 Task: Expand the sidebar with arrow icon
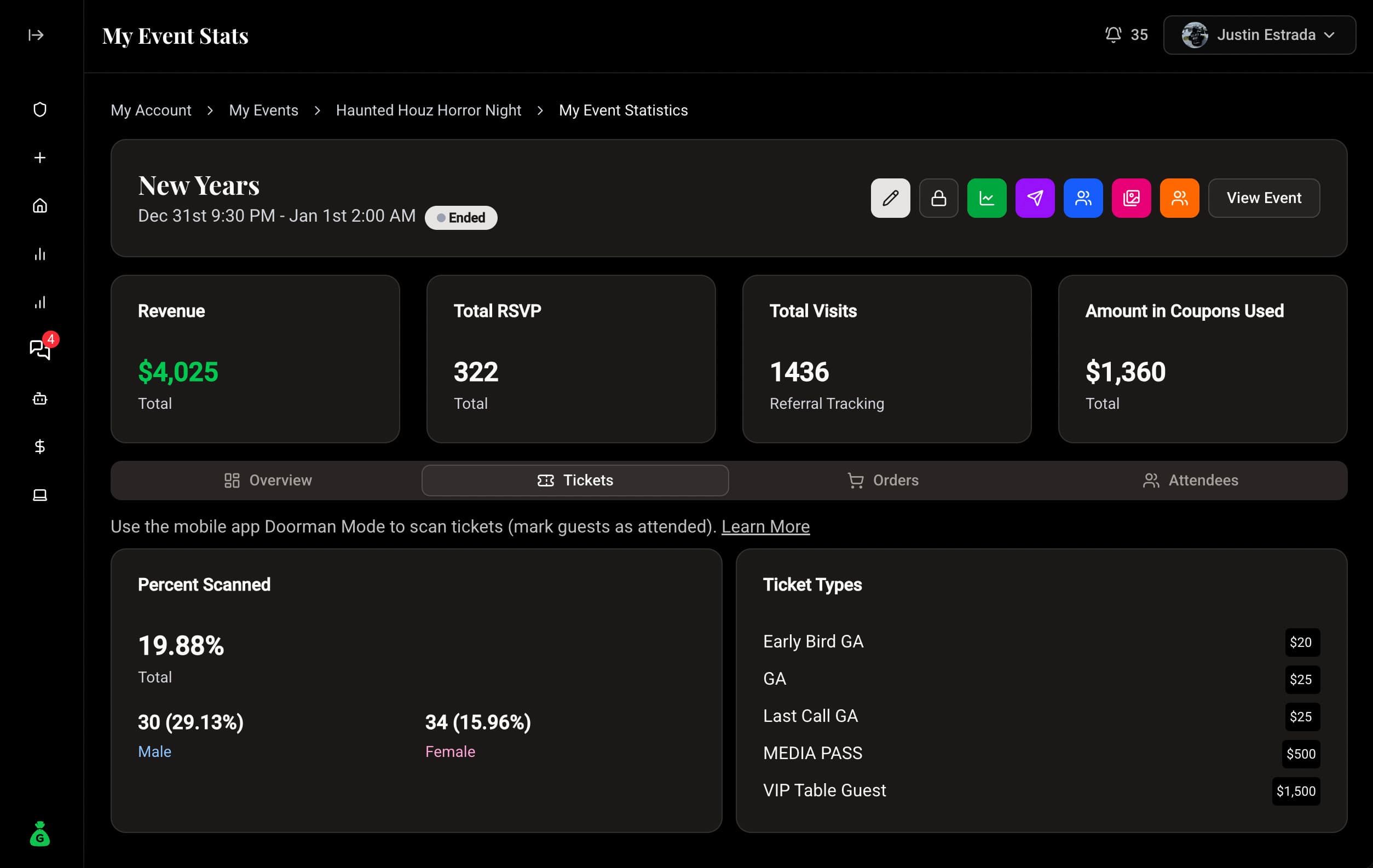click(x=36, y=36)
